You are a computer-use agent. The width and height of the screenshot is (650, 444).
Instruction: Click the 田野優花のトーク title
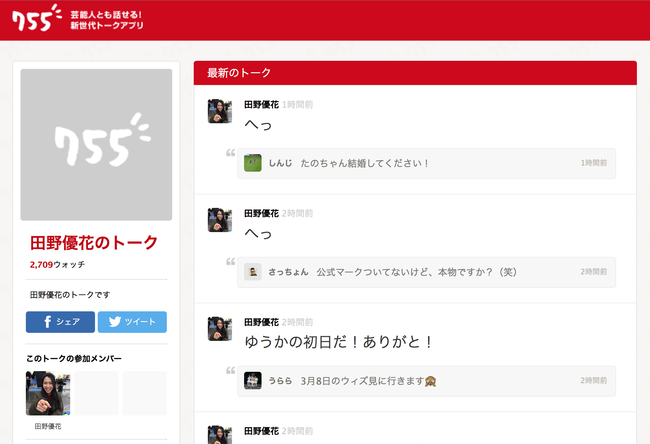[x=94, y=243]
